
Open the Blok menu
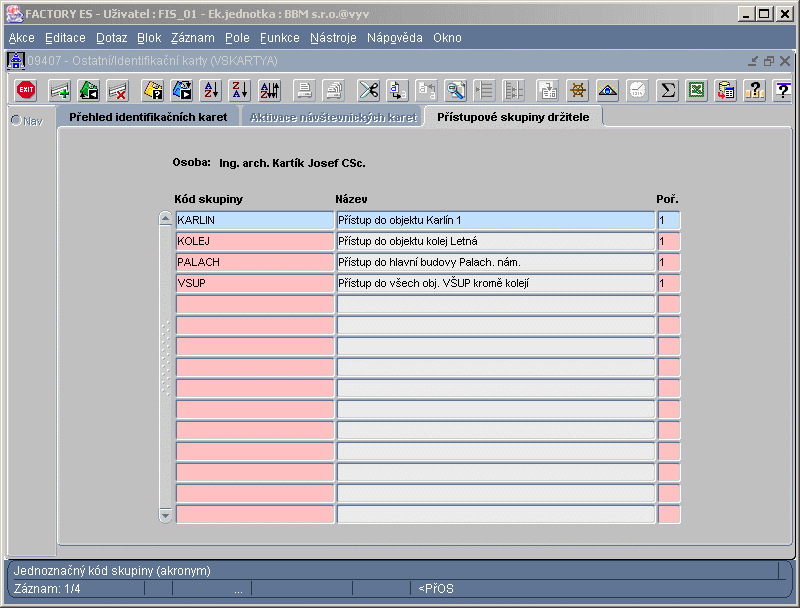[149, 38]
